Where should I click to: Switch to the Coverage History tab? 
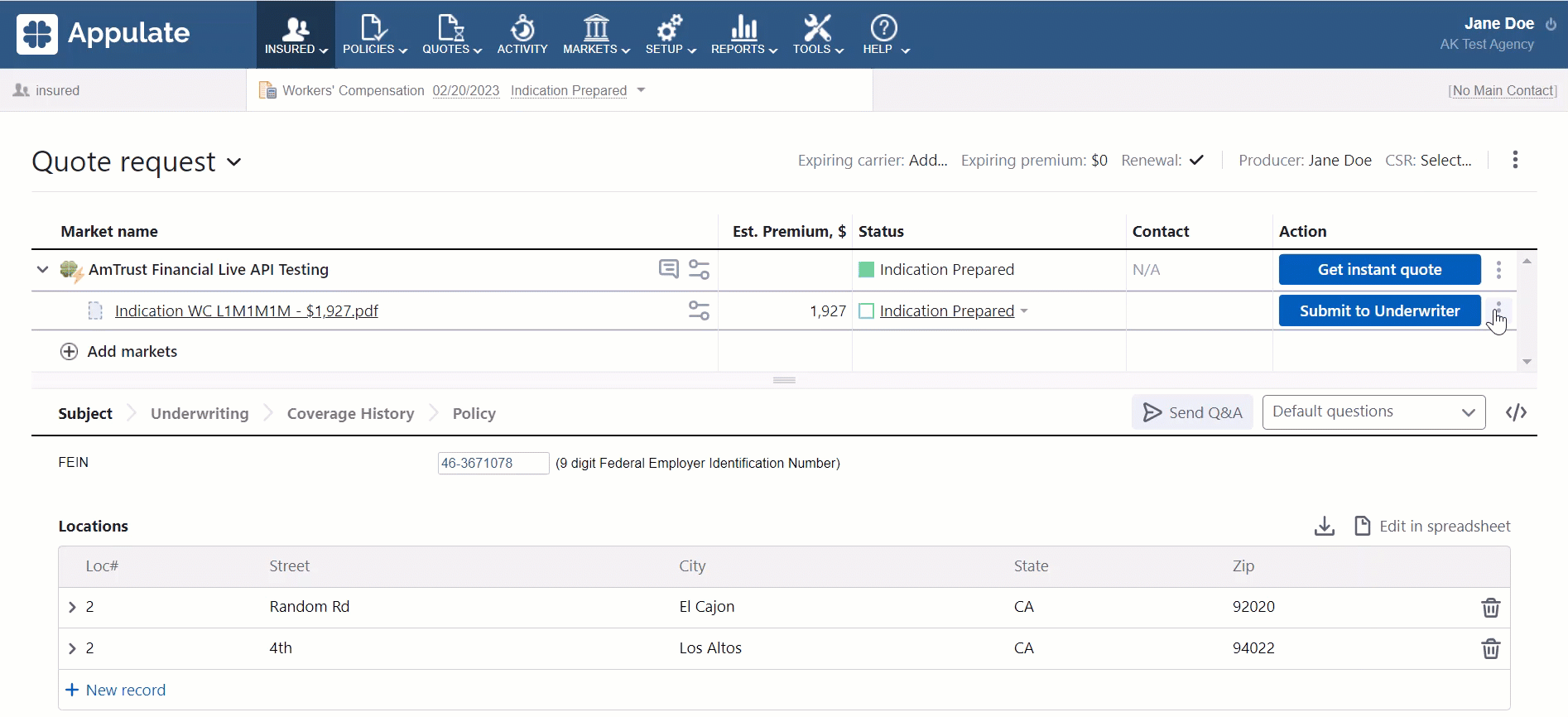350,413
